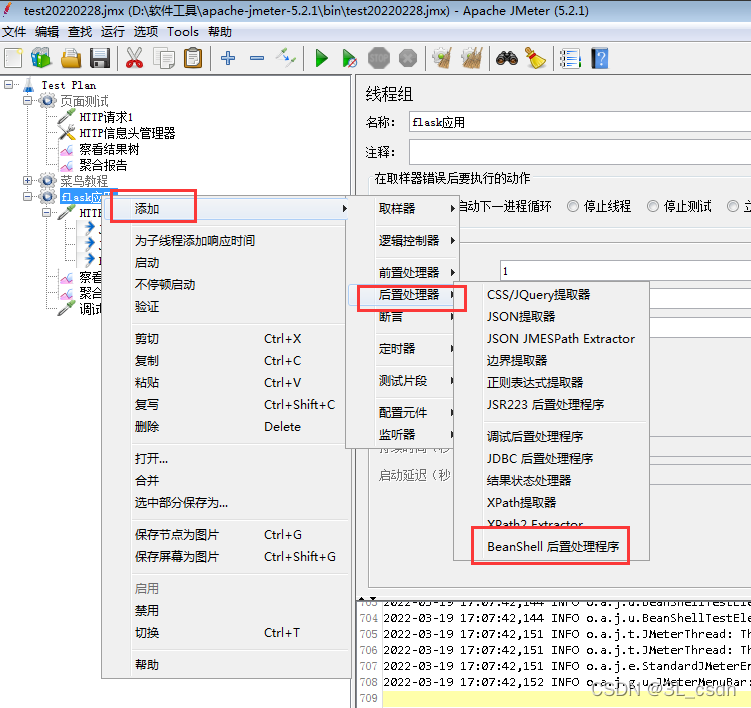Screen dimensions: 751x708
Task: Click the Toggle enable/disable icon
Action: (x=286, y=57)
